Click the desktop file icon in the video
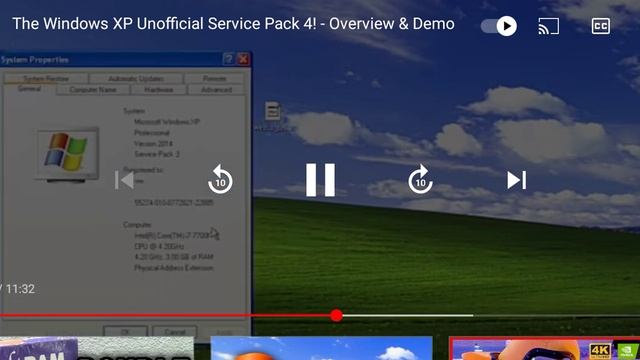 tap(272, 111)
